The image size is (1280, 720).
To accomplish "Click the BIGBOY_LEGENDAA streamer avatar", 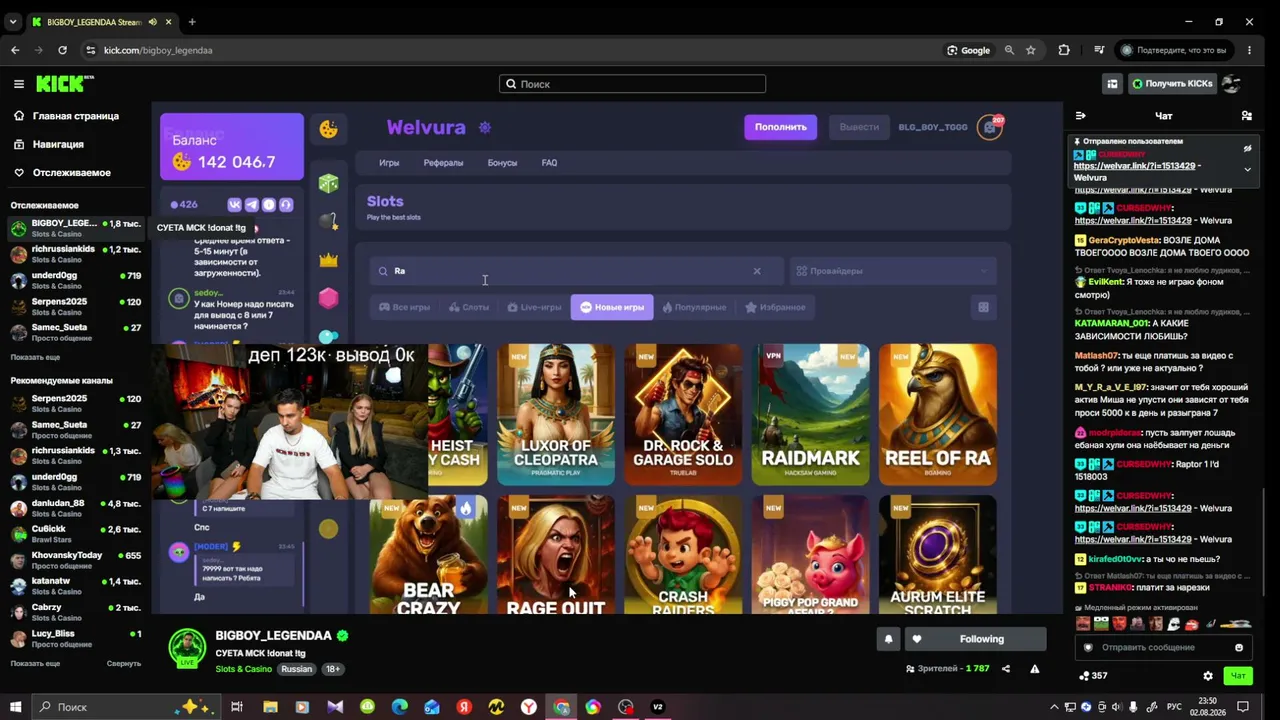I will [187, 648].
